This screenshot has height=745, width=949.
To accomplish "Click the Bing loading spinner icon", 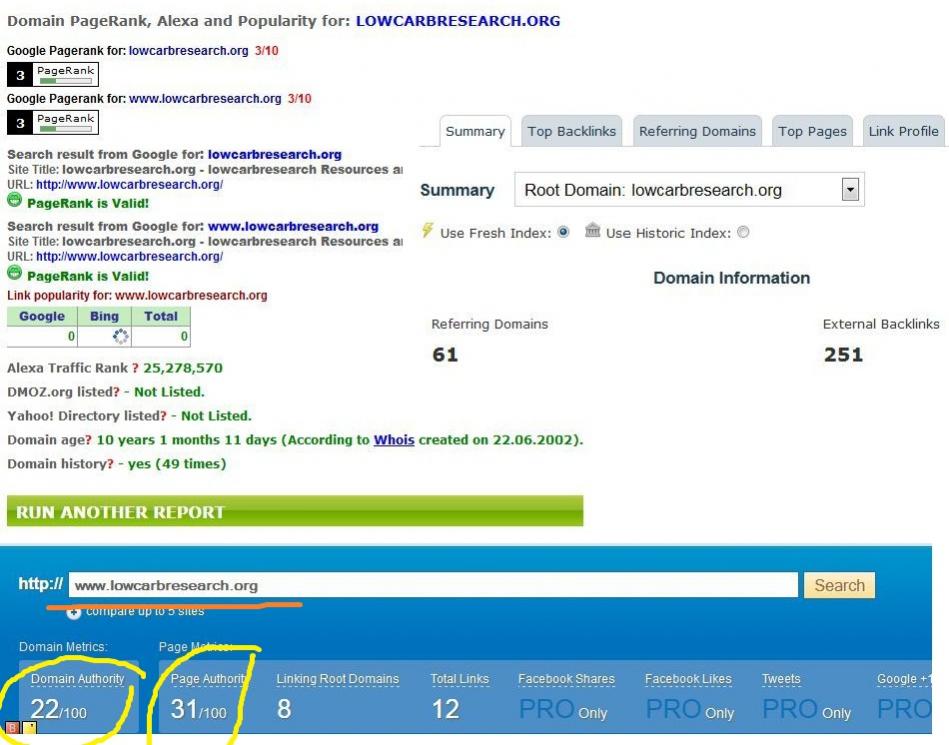I will pyautogui.click(x=120, y=336).
